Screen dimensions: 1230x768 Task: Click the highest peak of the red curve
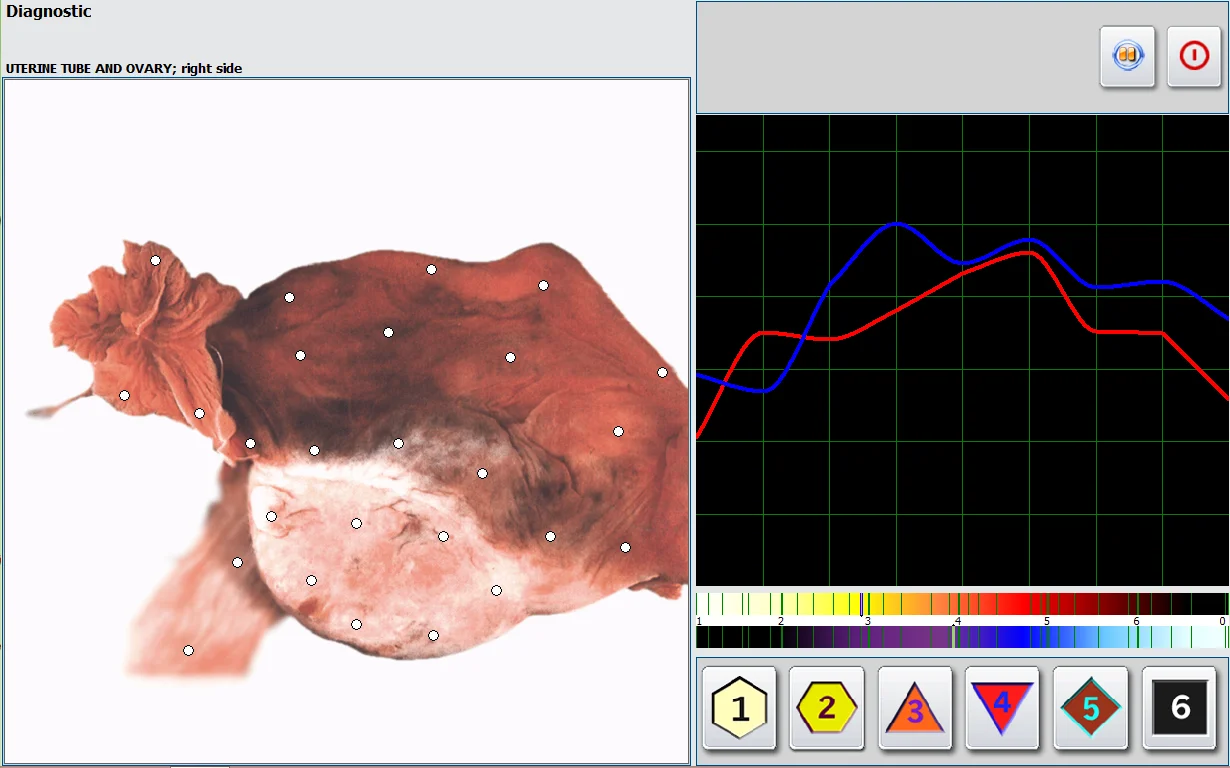click(x=1028, y=252)
